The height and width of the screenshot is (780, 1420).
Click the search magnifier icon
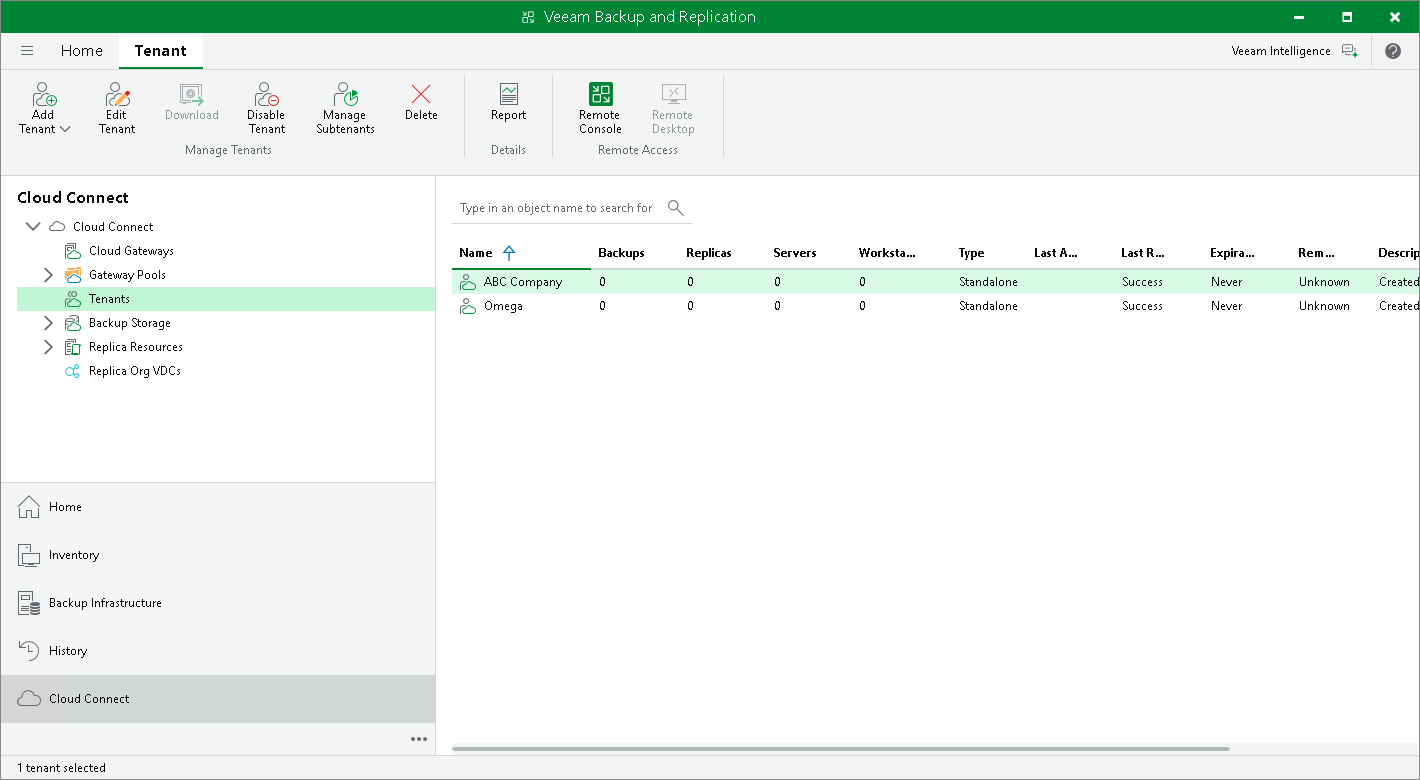(676, 208)
